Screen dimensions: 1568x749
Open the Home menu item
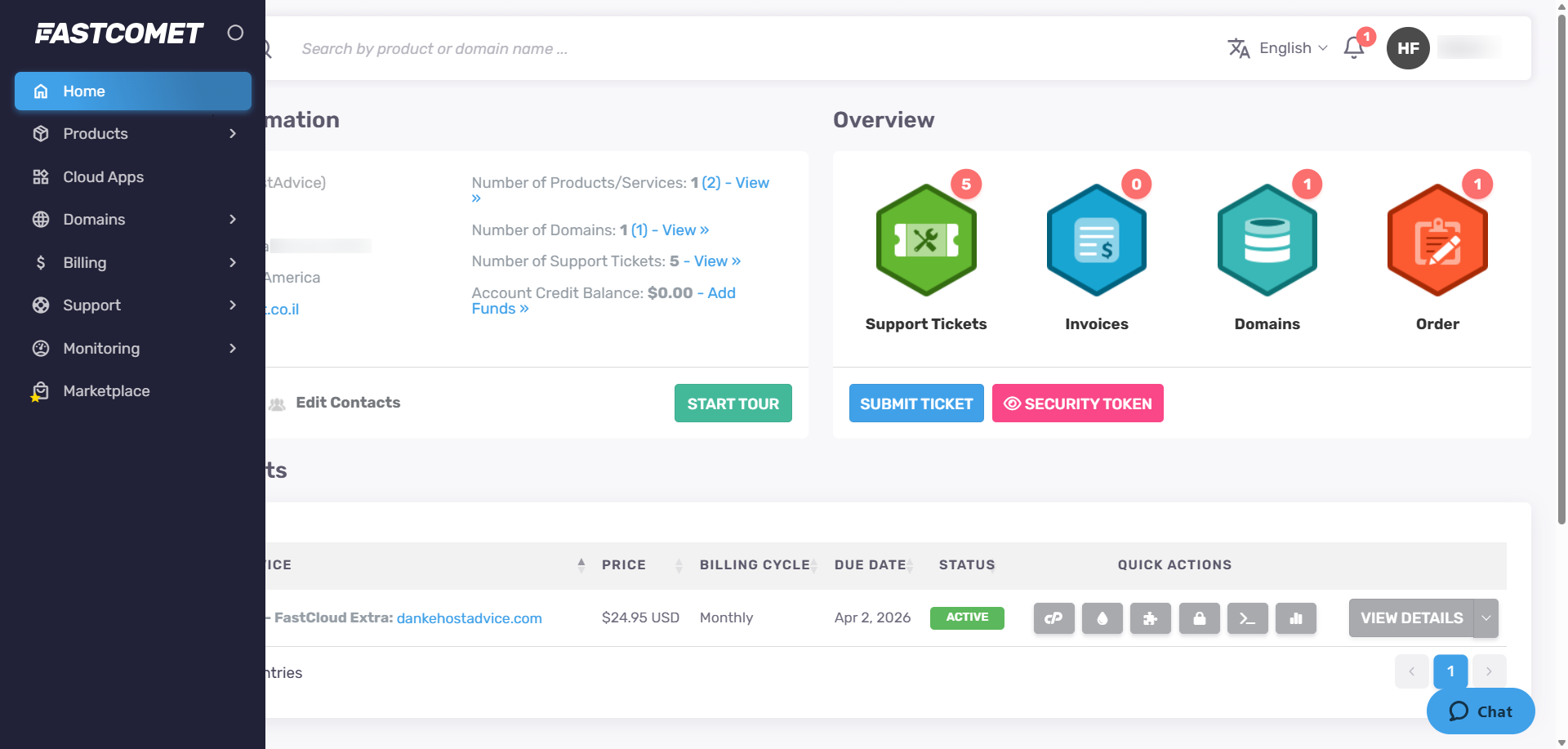click(x=133, y=91)
